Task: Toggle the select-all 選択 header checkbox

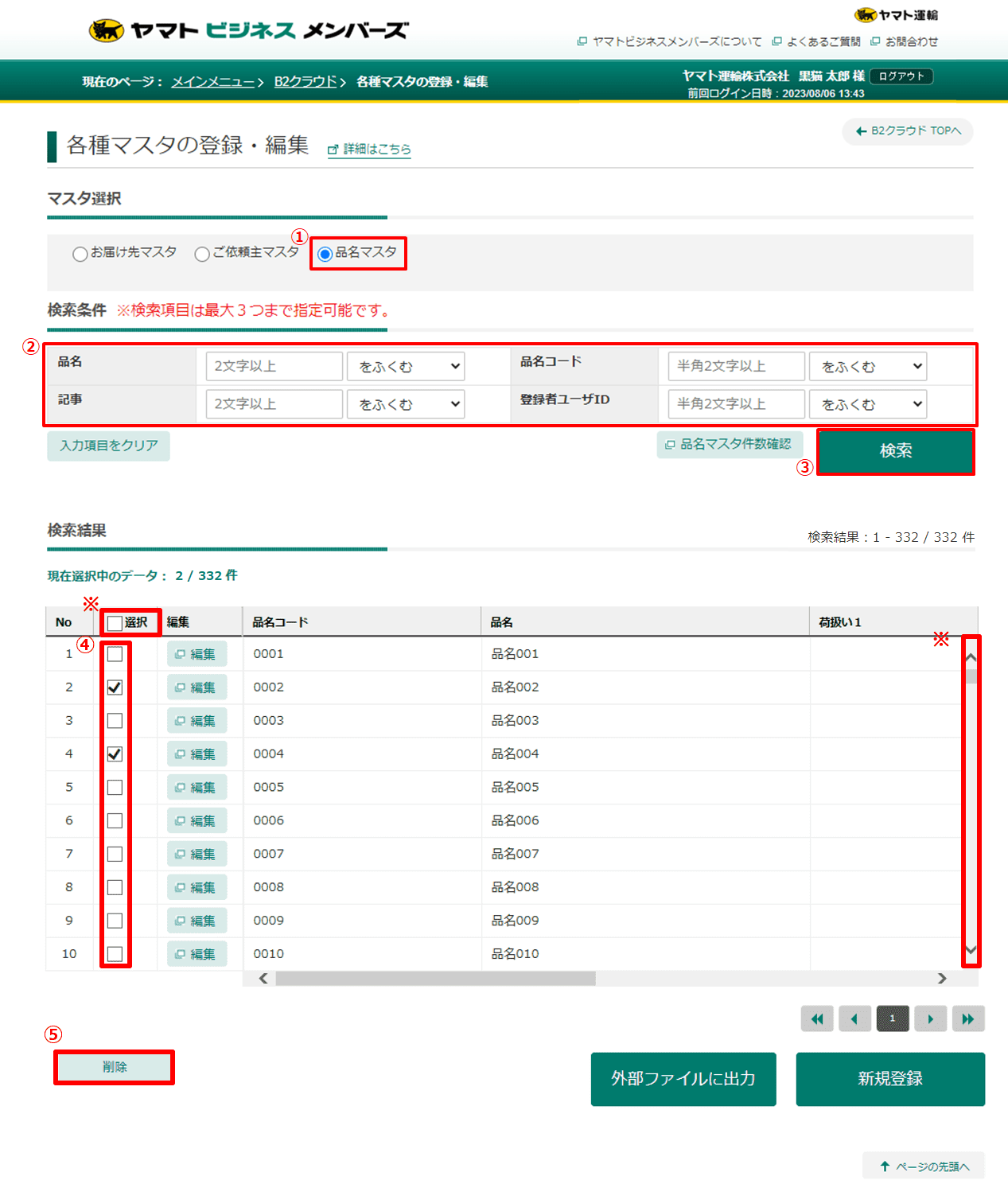Action: coord(115,623)
